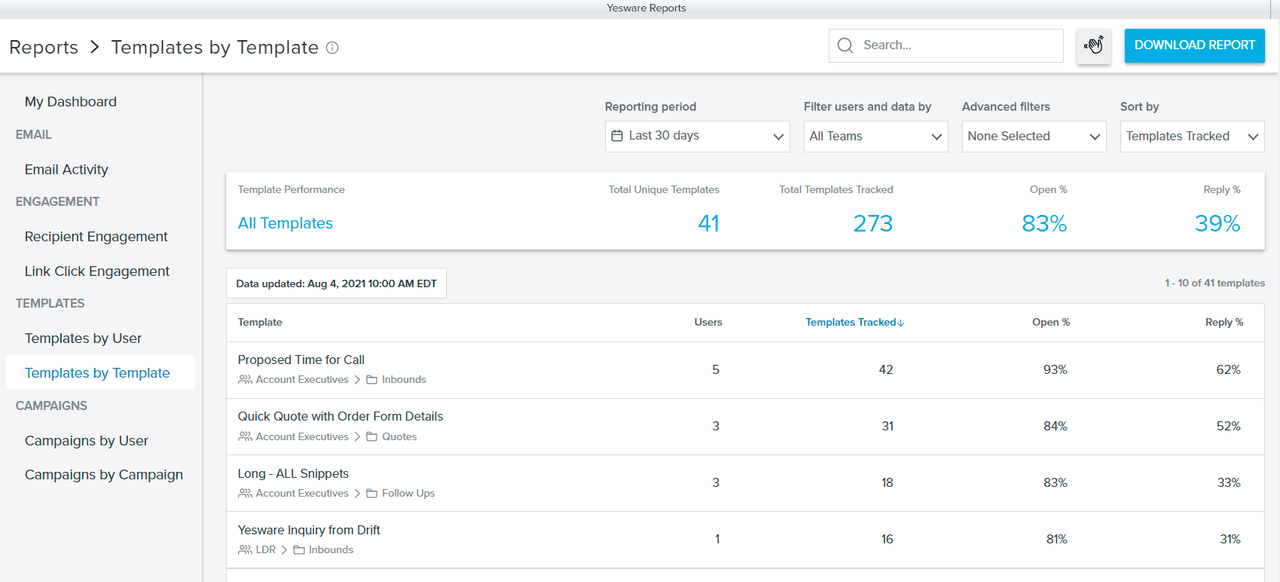The height and width of the screenshot is (582, 1280).
Task: Click the team icon under Proposed Time for Call
Action: 245,380
